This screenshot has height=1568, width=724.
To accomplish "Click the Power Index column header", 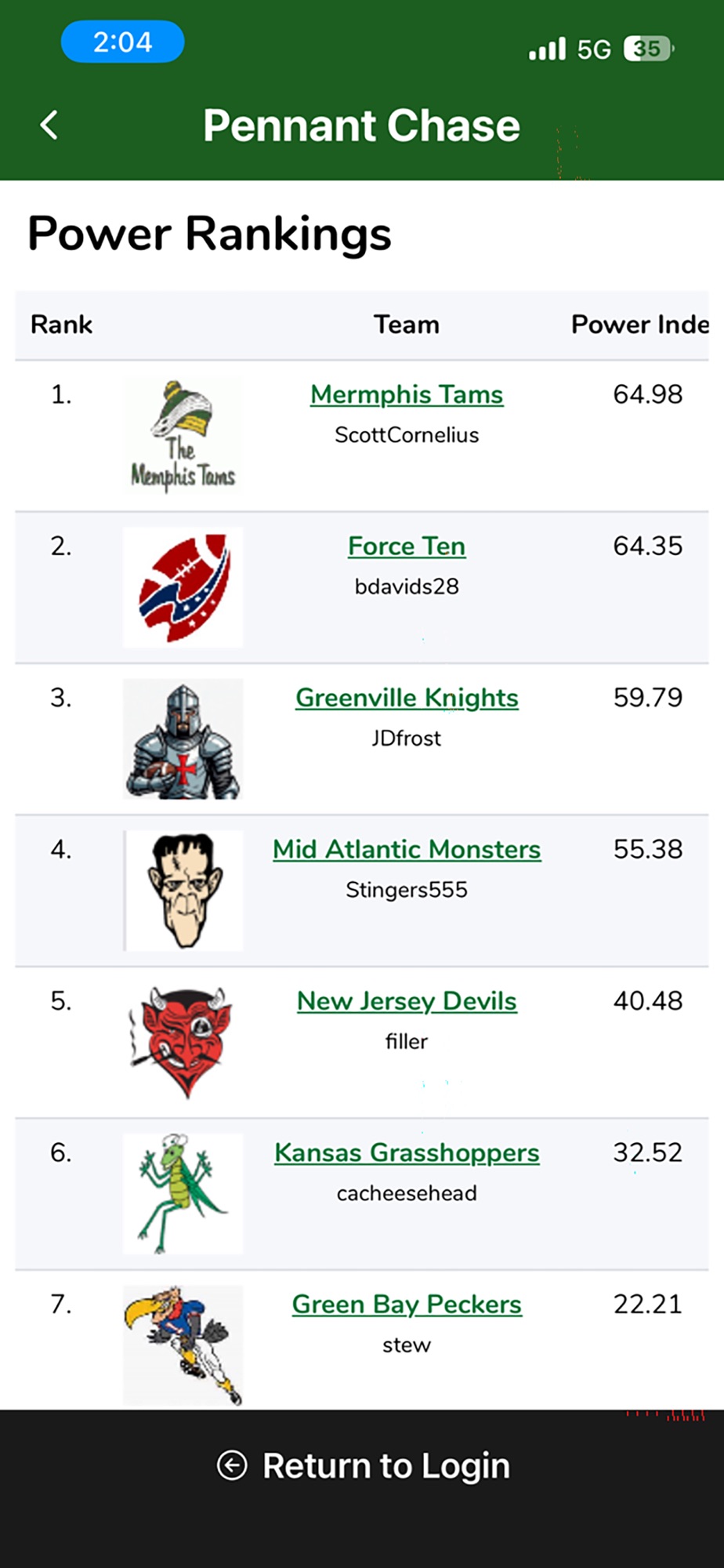I will tap(640, 325).
